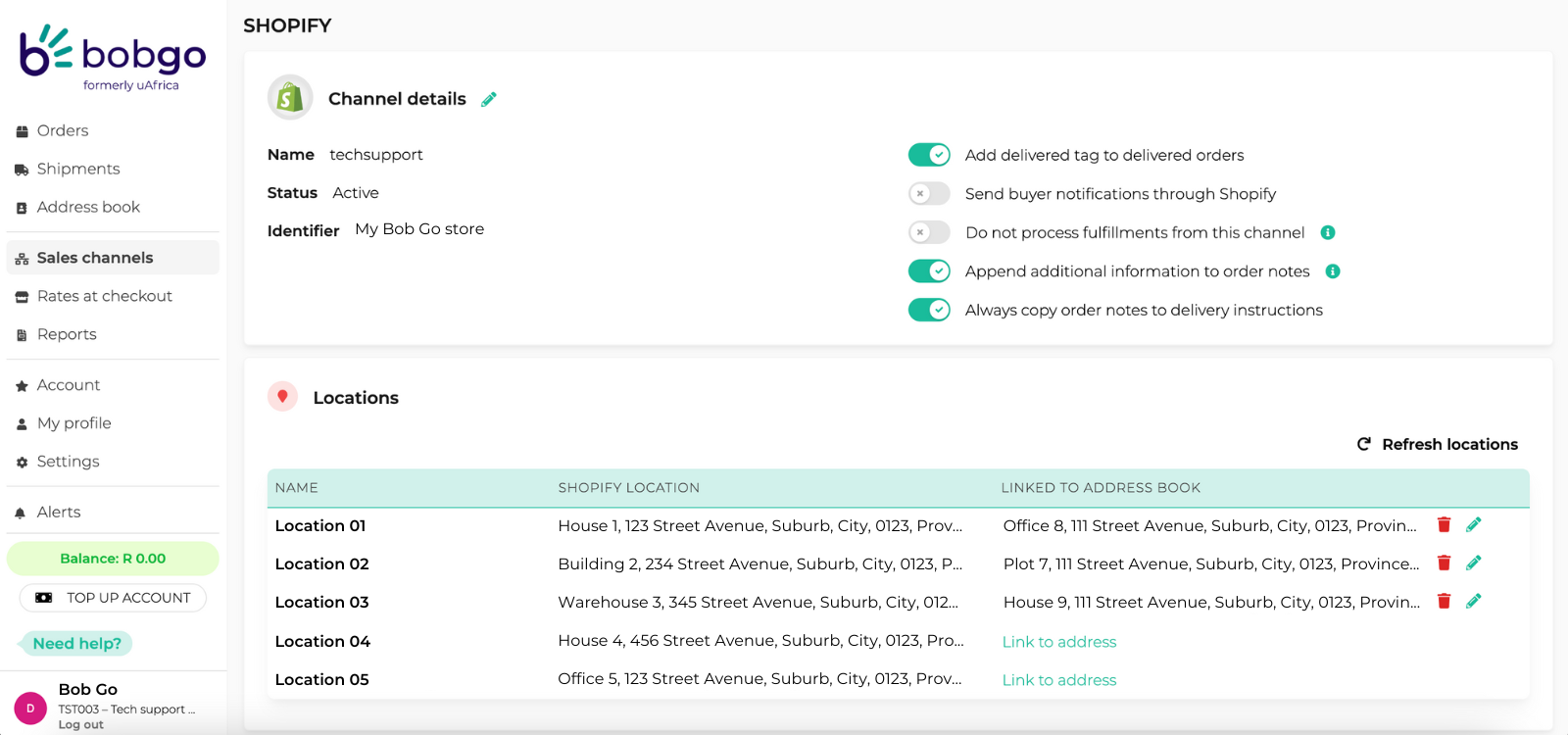The width and height of the screenshot is (1568, 735).
Task: Click the red Locations pin icon
Action: click(282, 396)
